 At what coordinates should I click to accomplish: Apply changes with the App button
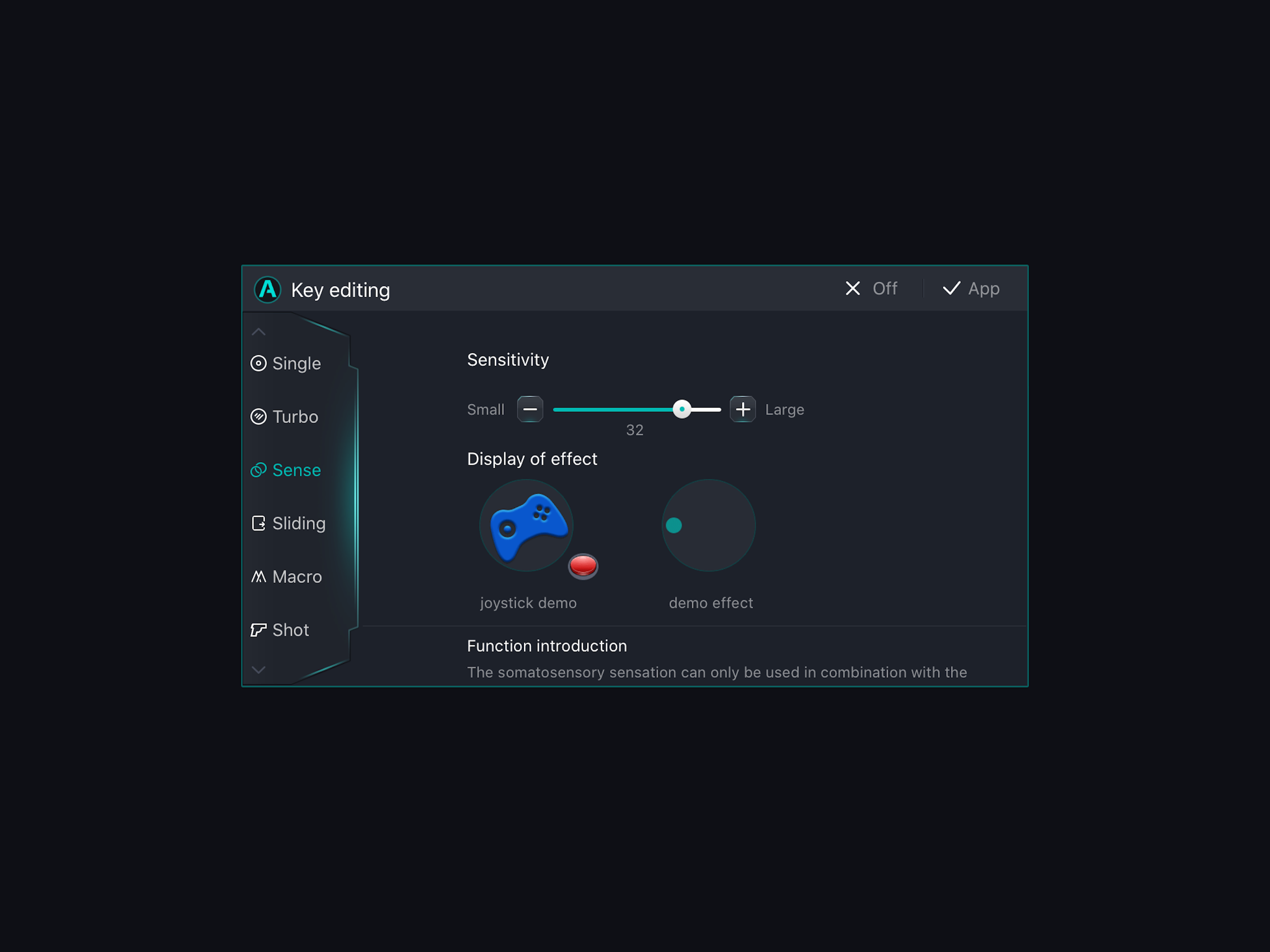(x=971, y=289)
